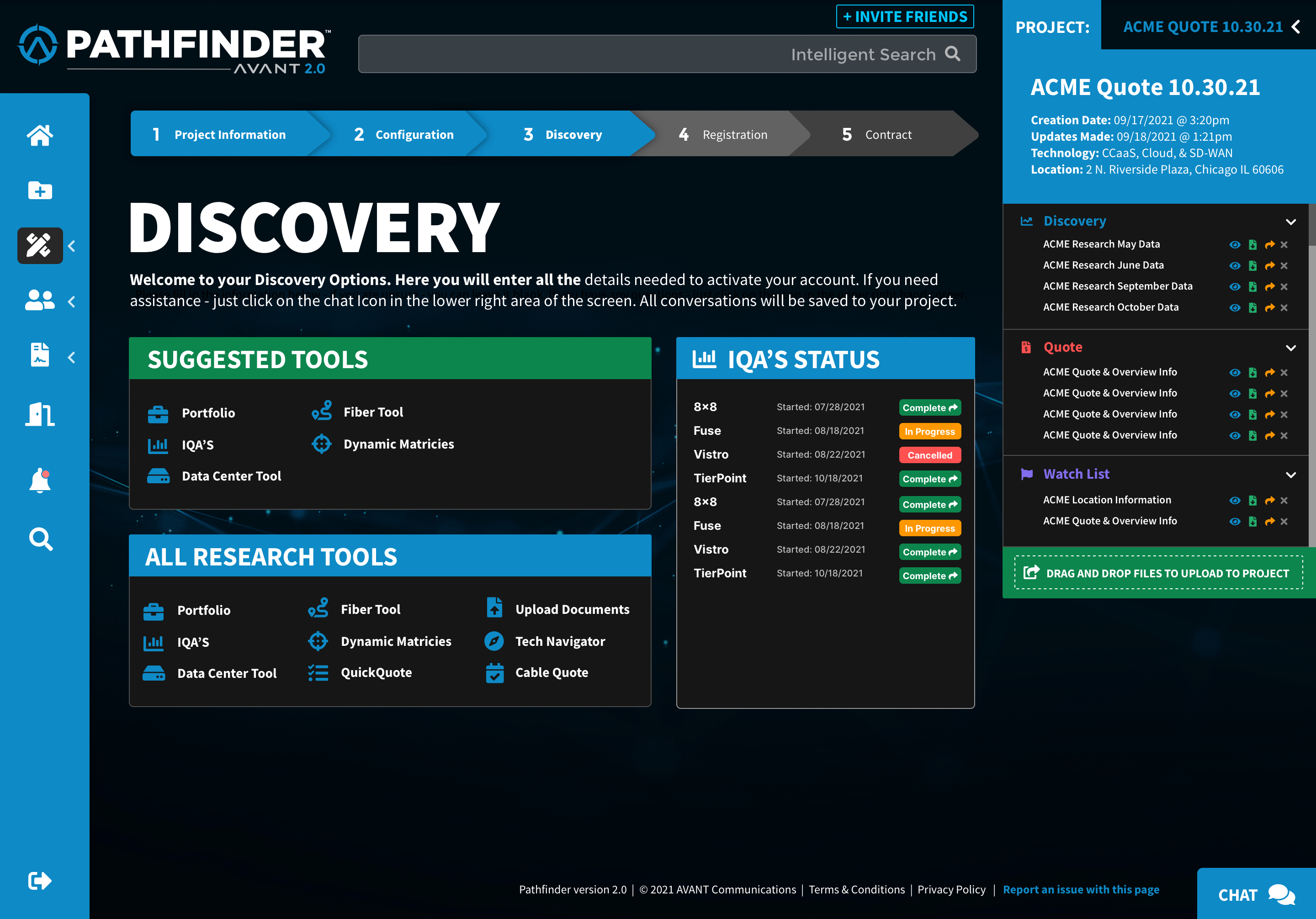This screenshot has width=1316, height=919.
Task: Open the notifications bell icon
Action: point(40,480)
